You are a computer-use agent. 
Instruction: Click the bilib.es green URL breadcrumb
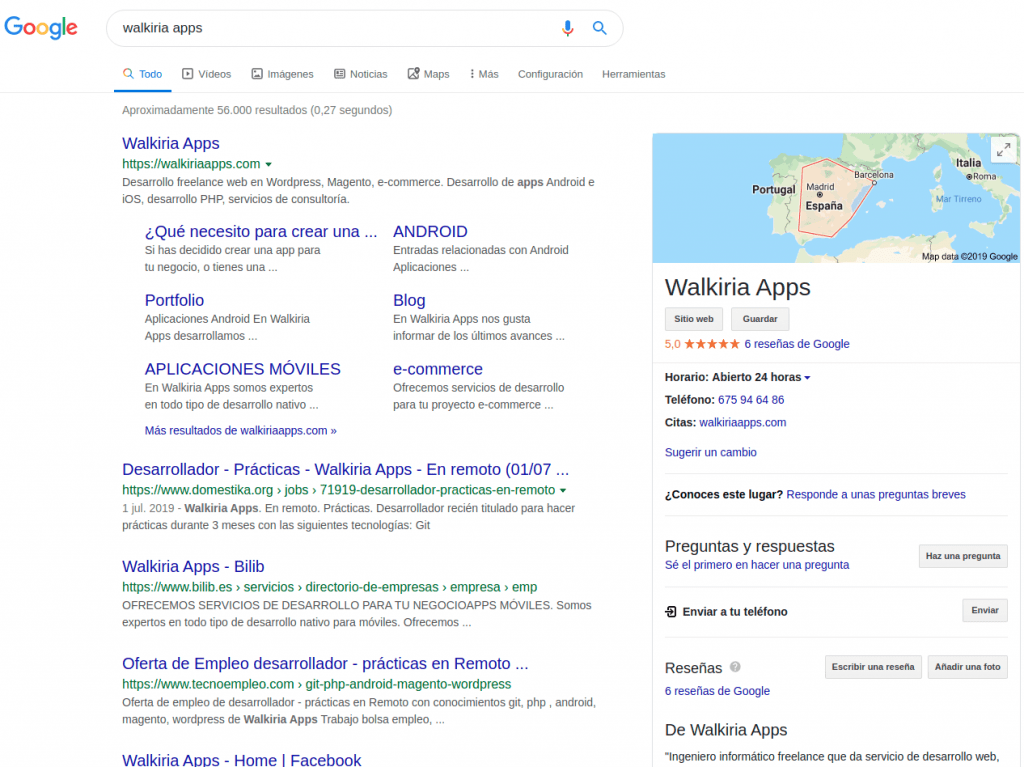coord(329,587)
